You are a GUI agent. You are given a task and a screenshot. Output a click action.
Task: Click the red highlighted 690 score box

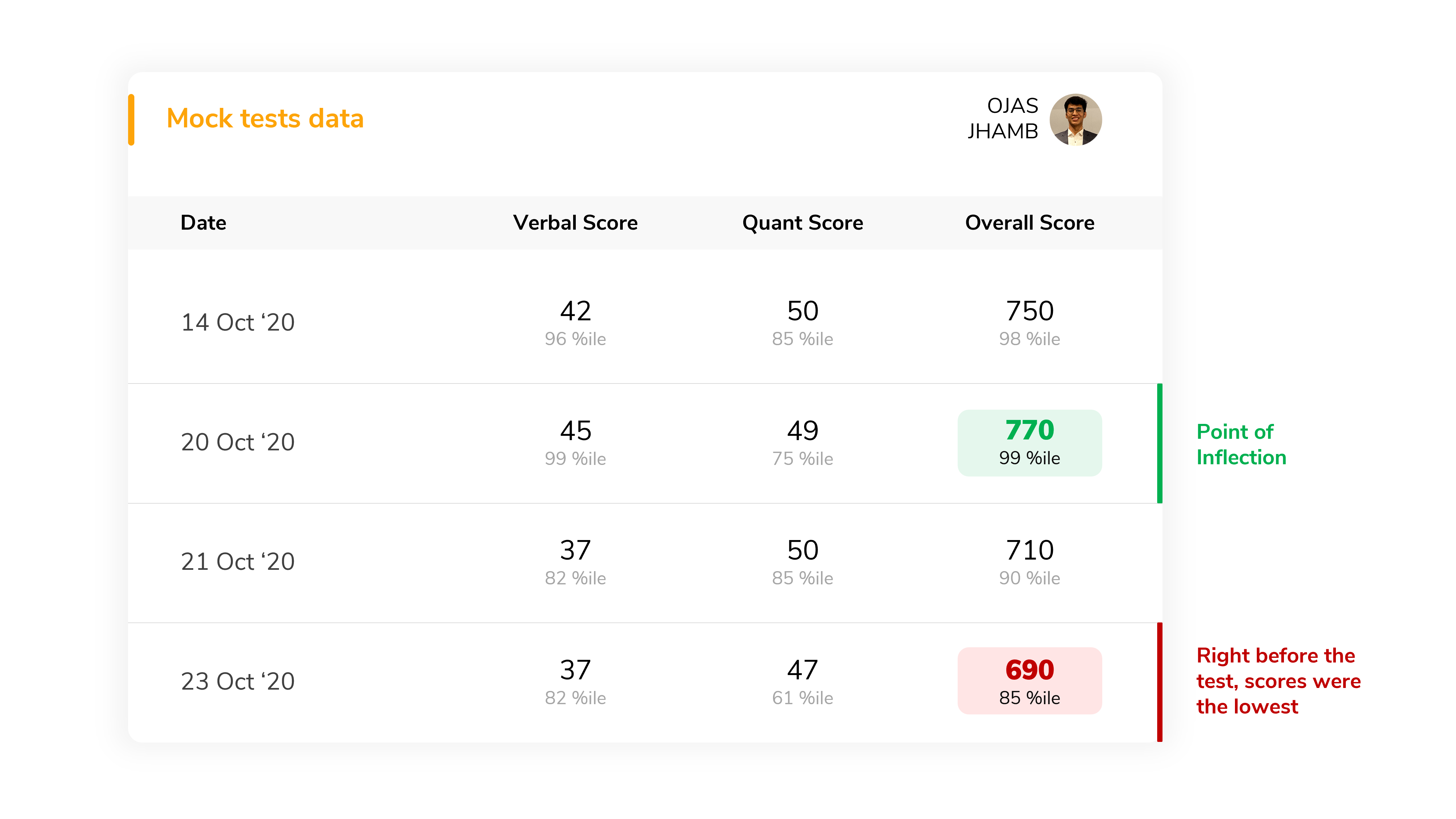coord(1029,681)
